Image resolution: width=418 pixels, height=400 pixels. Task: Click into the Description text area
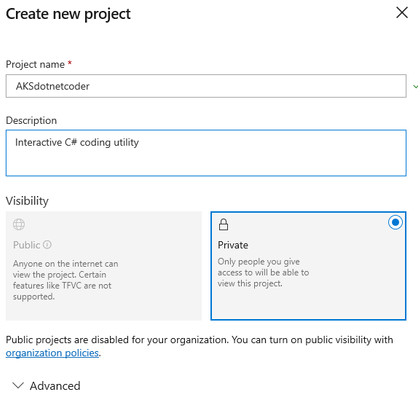pyautogui.click(x=206, y=153)
